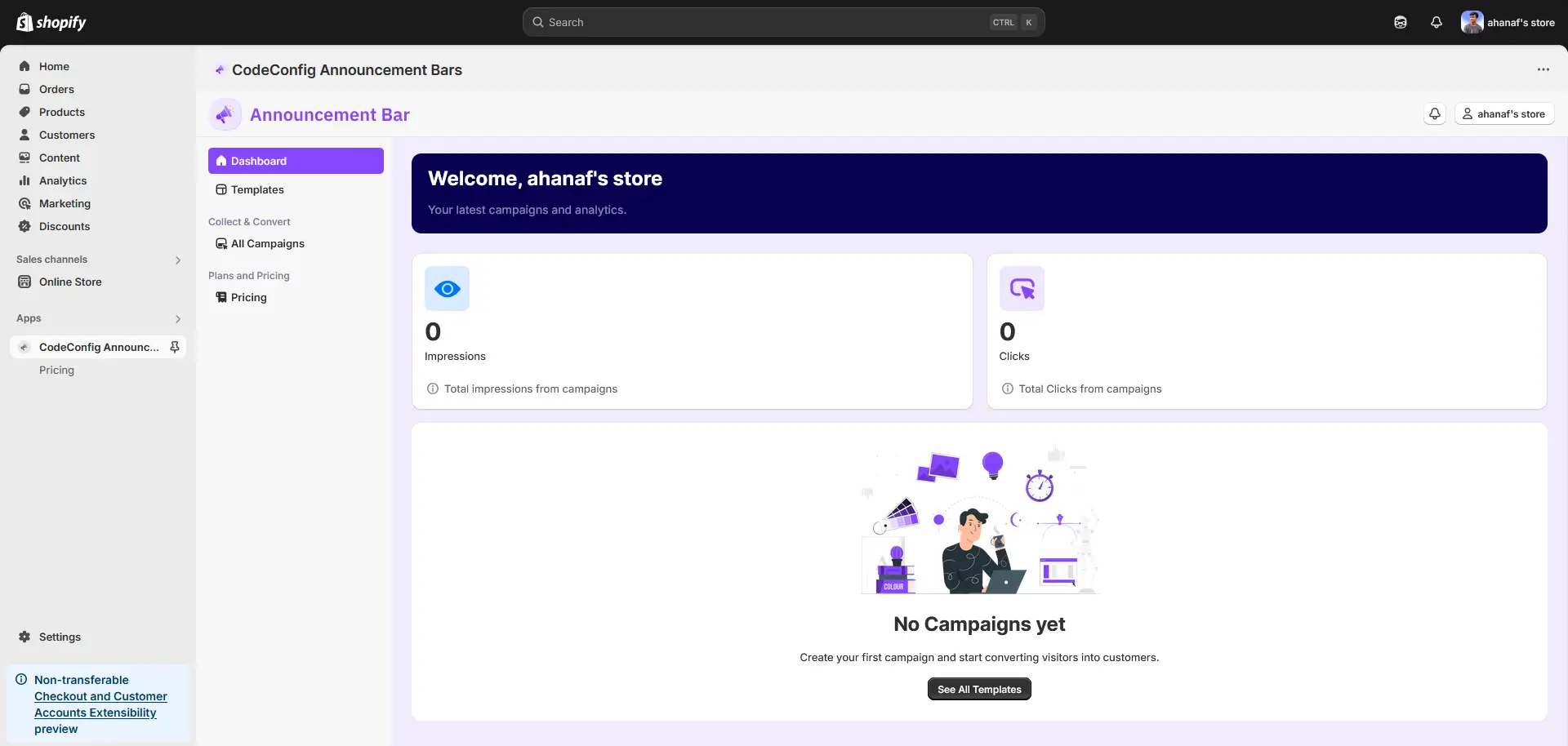1568x746 pixels.
Task: Go to Analytics in sidebar
Action: [x=98, y=180]
